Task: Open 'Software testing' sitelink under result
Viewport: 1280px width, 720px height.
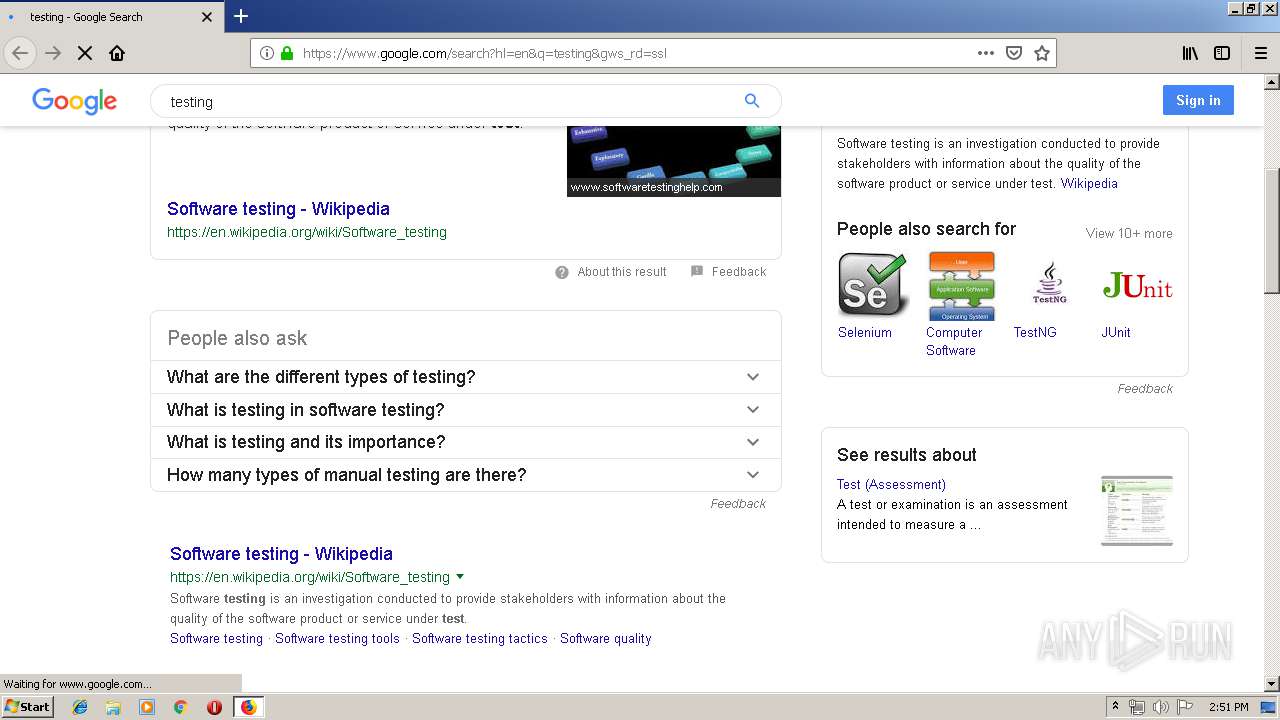Action: click(216, 639)
